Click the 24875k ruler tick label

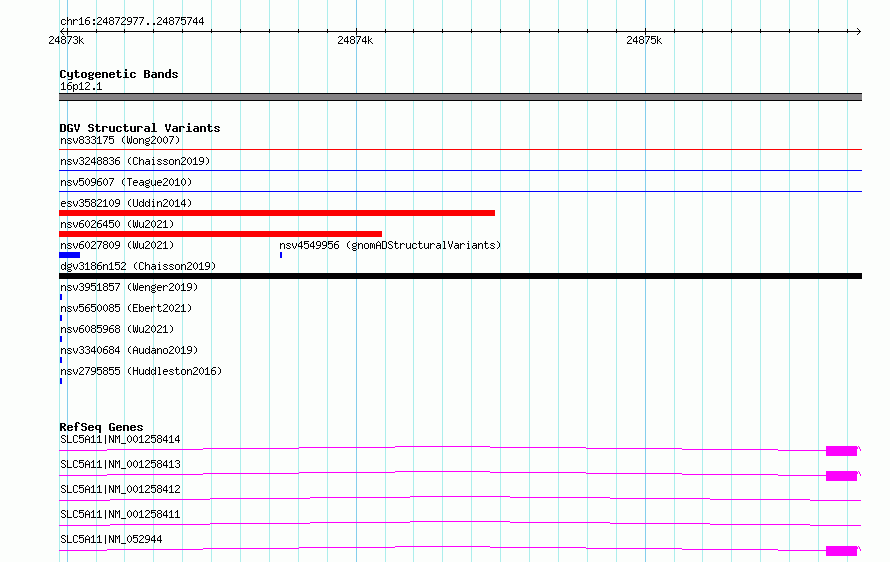[x=644, y=40]
